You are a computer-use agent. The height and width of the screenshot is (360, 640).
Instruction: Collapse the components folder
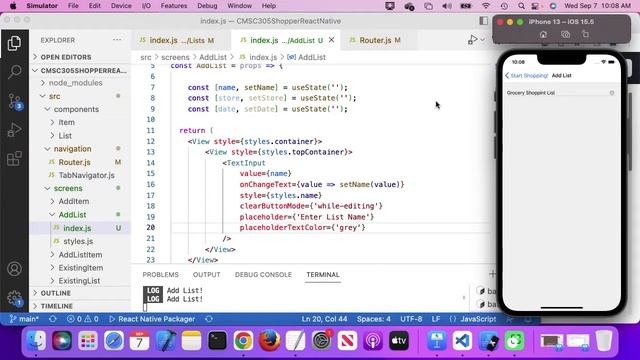coord(76,109)
